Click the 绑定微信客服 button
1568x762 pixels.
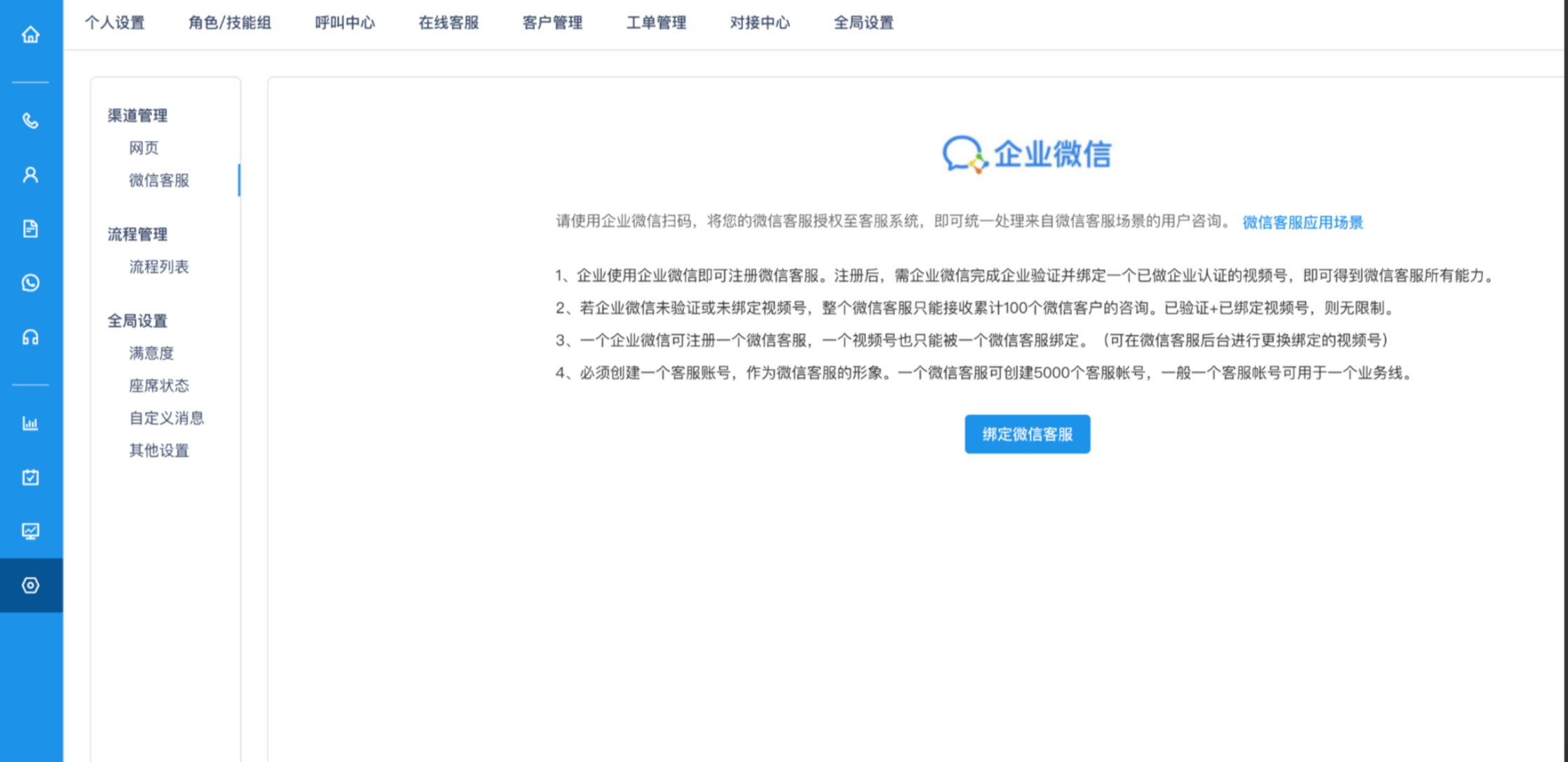[1027, 434]
